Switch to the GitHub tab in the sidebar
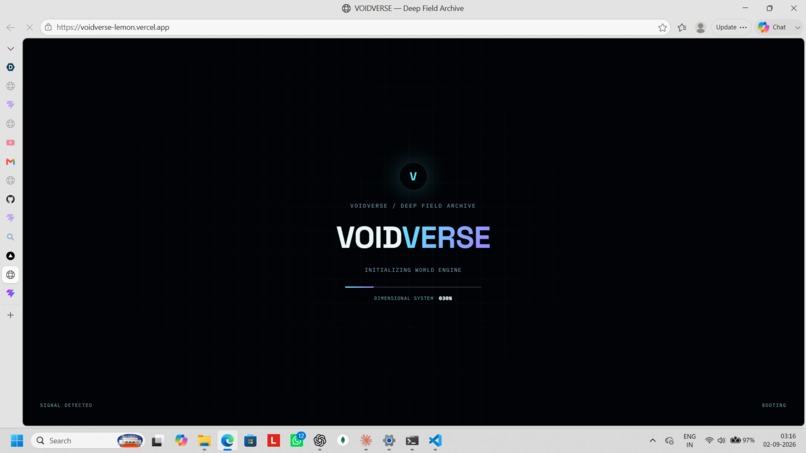The height and width of the screenshot is (453, 806). 10,199
